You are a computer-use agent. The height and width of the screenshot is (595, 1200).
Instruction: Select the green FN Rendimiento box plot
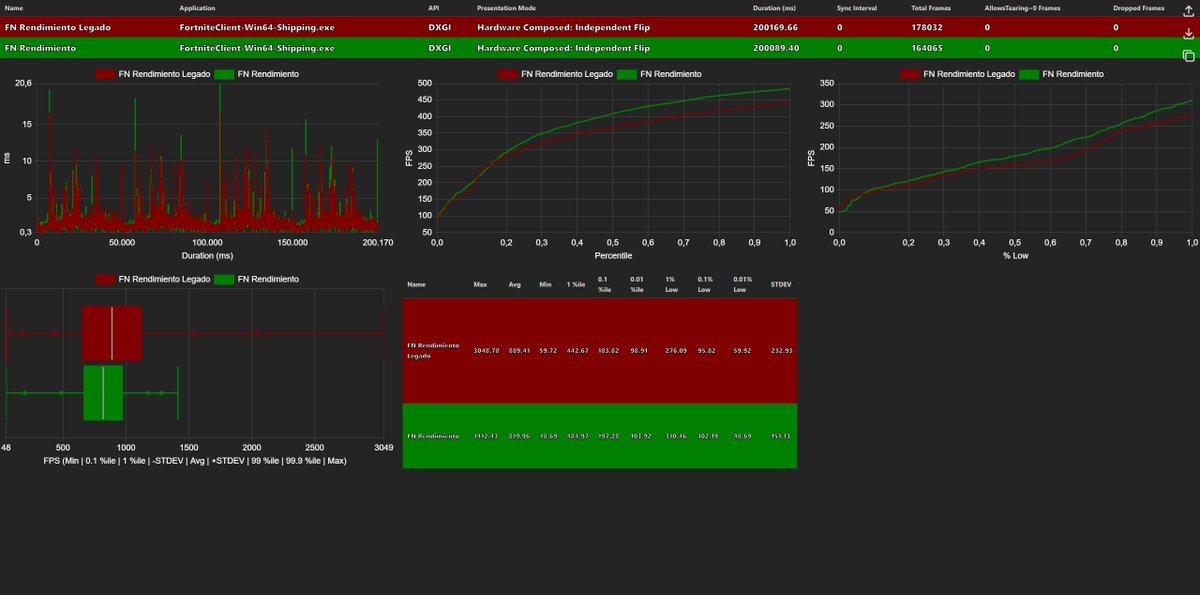coord(103,393)
